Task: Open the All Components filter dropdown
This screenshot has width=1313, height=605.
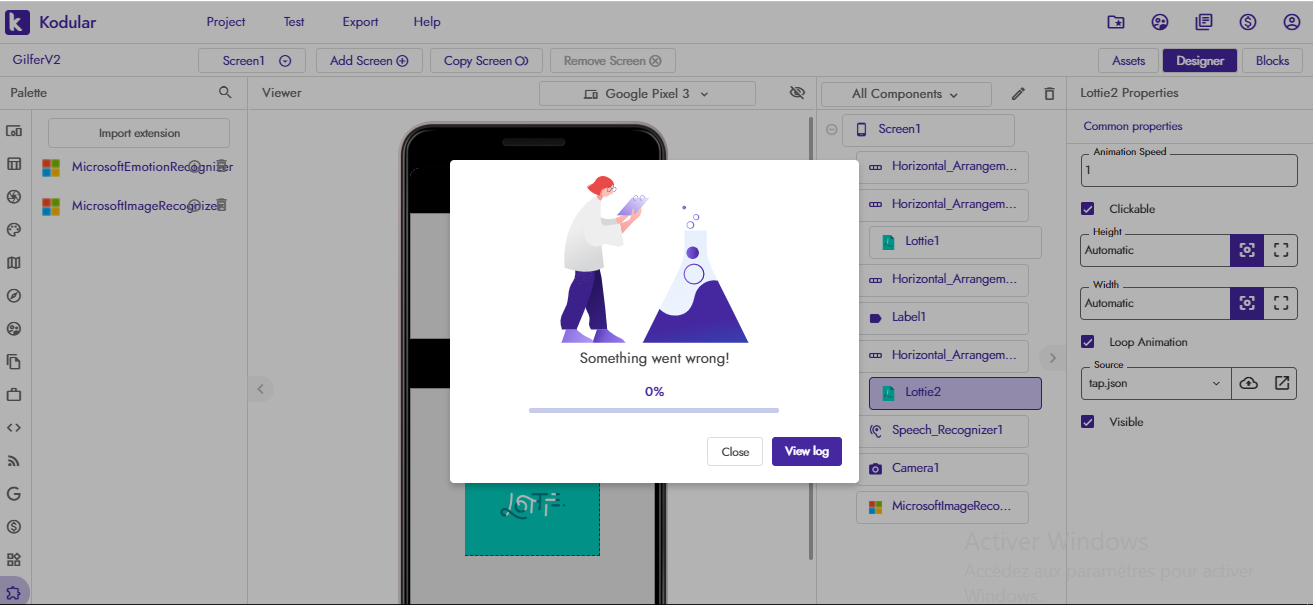Action: pyautogui.click(x=906, y=94)
